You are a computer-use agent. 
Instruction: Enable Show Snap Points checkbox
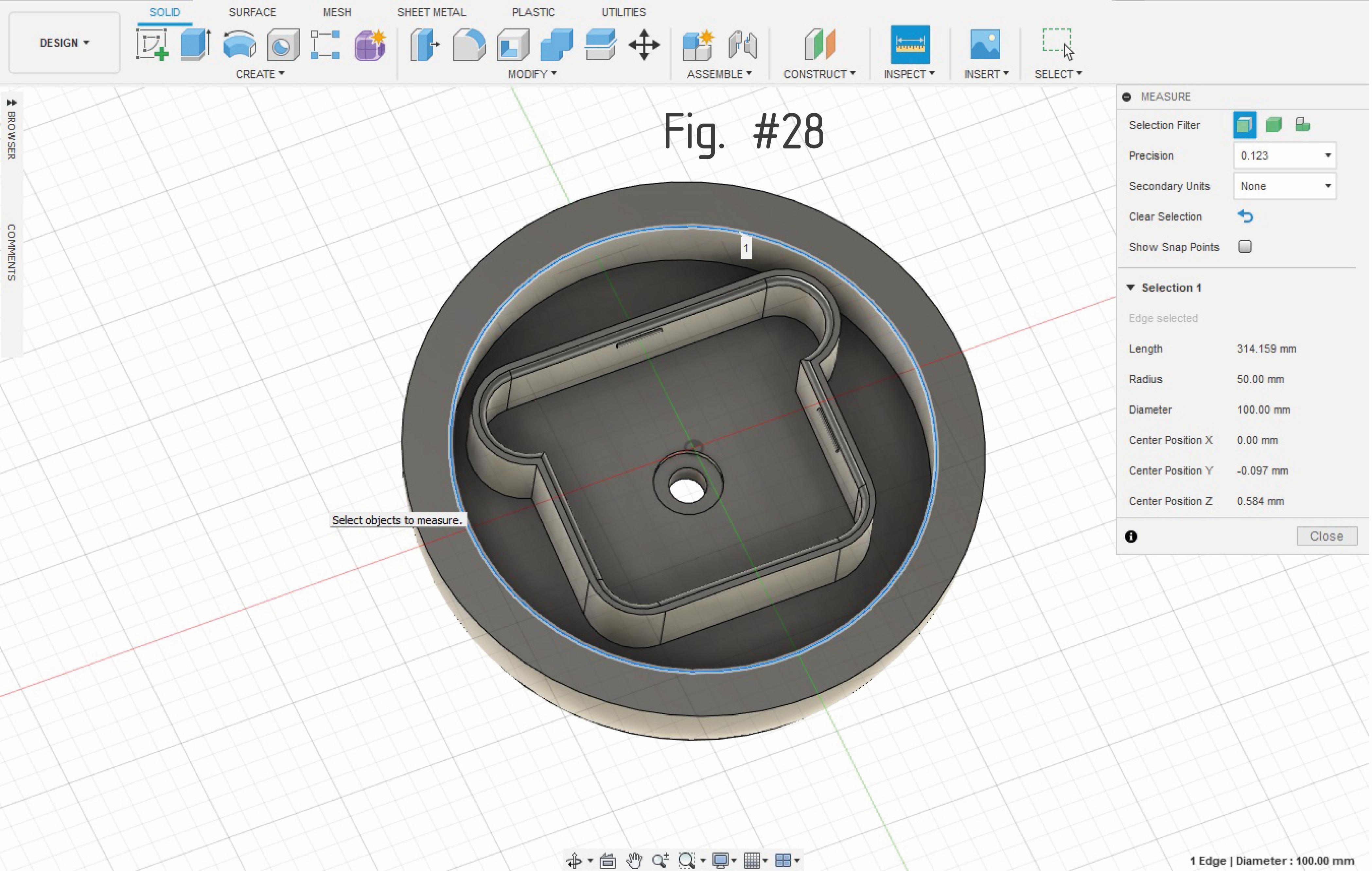(1245, 247)
